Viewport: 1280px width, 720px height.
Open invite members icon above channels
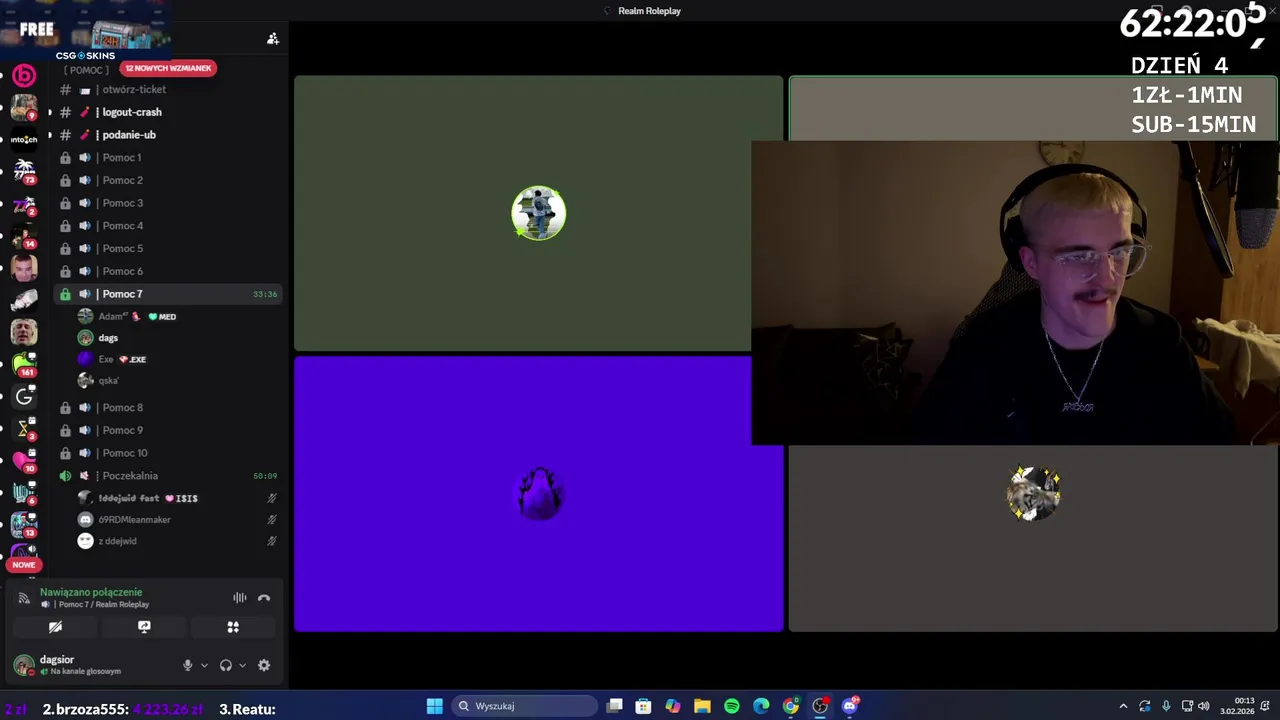pos(273,39)
